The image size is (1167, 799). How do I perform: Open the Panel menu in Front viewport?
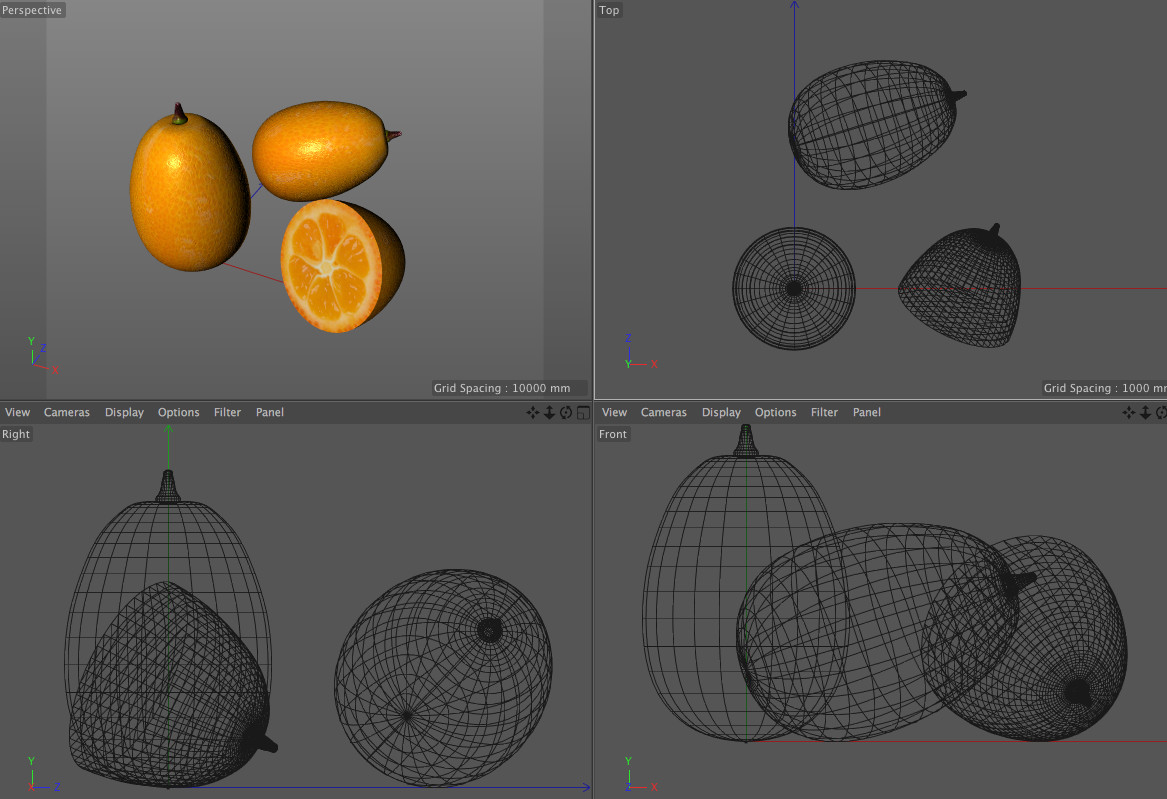(866, 413)
